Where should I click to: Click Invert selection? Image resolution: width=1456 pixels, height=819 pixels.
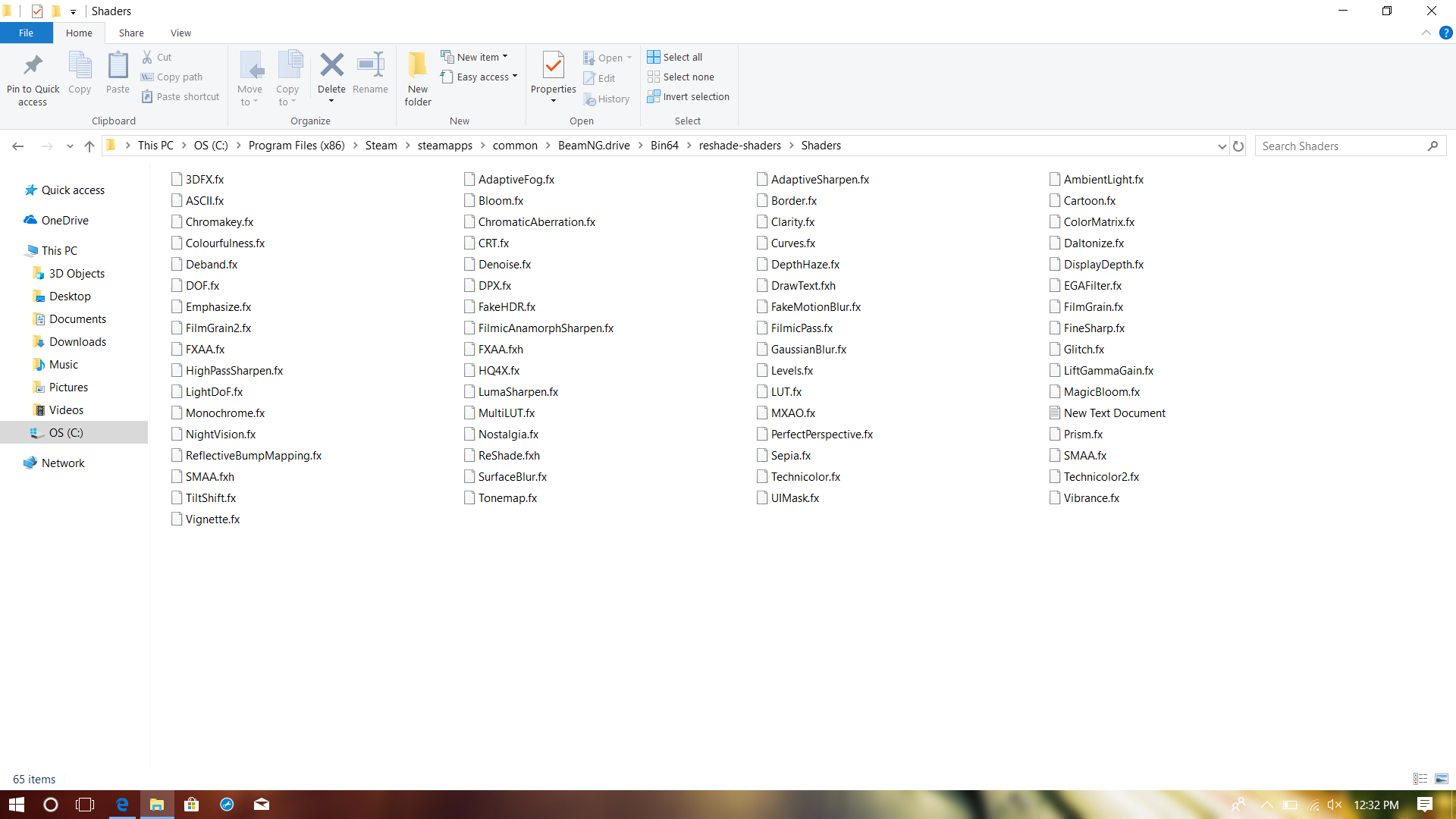point(688,96)
